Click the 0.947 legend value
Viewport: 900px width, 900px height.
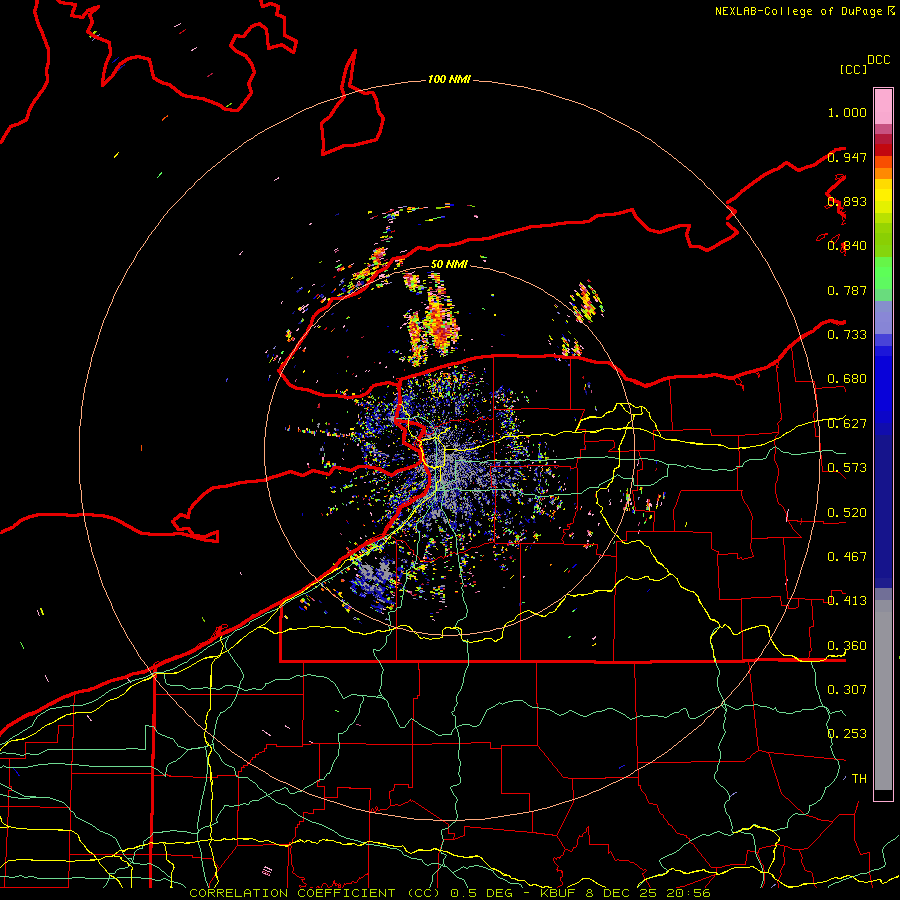click(847, 157)
